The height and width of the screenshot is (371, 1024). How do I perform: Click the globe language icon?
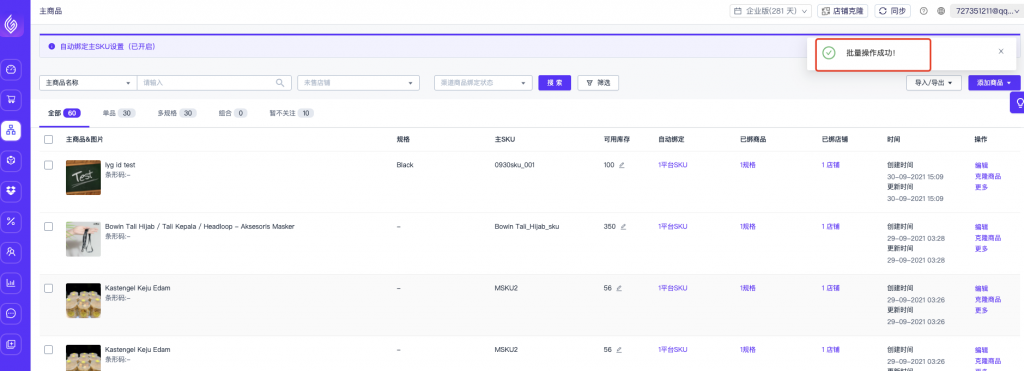point(940,11)
